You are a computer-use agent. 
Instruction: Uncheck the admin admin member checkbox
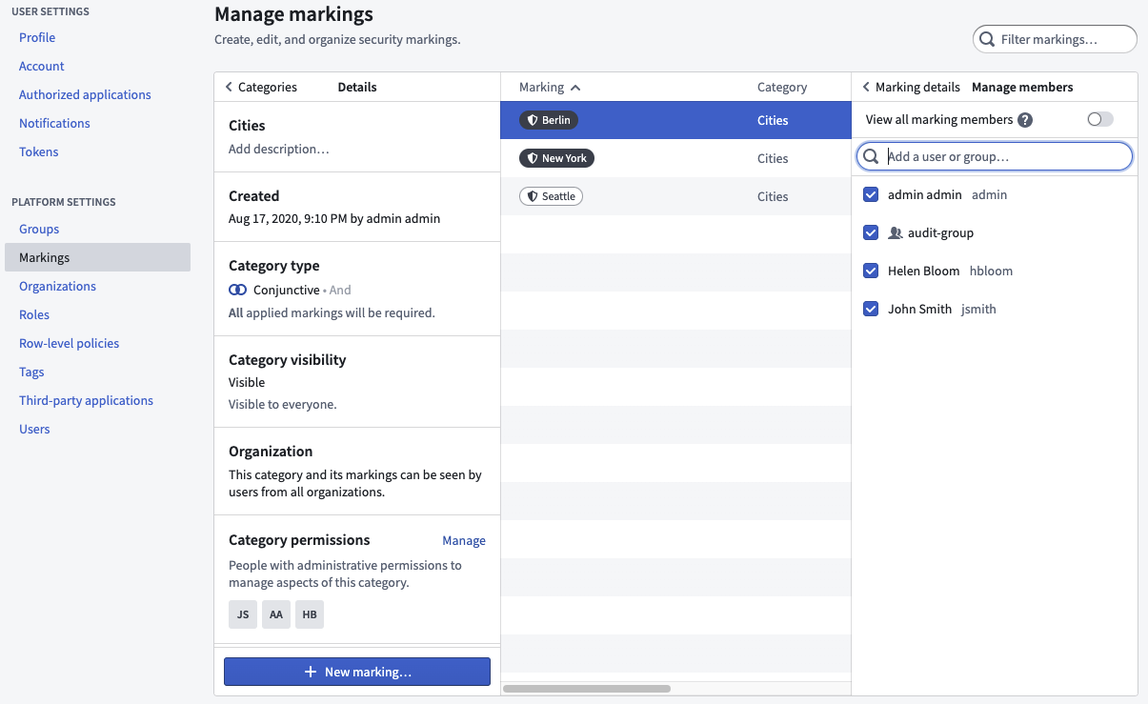tap(871, 195)
